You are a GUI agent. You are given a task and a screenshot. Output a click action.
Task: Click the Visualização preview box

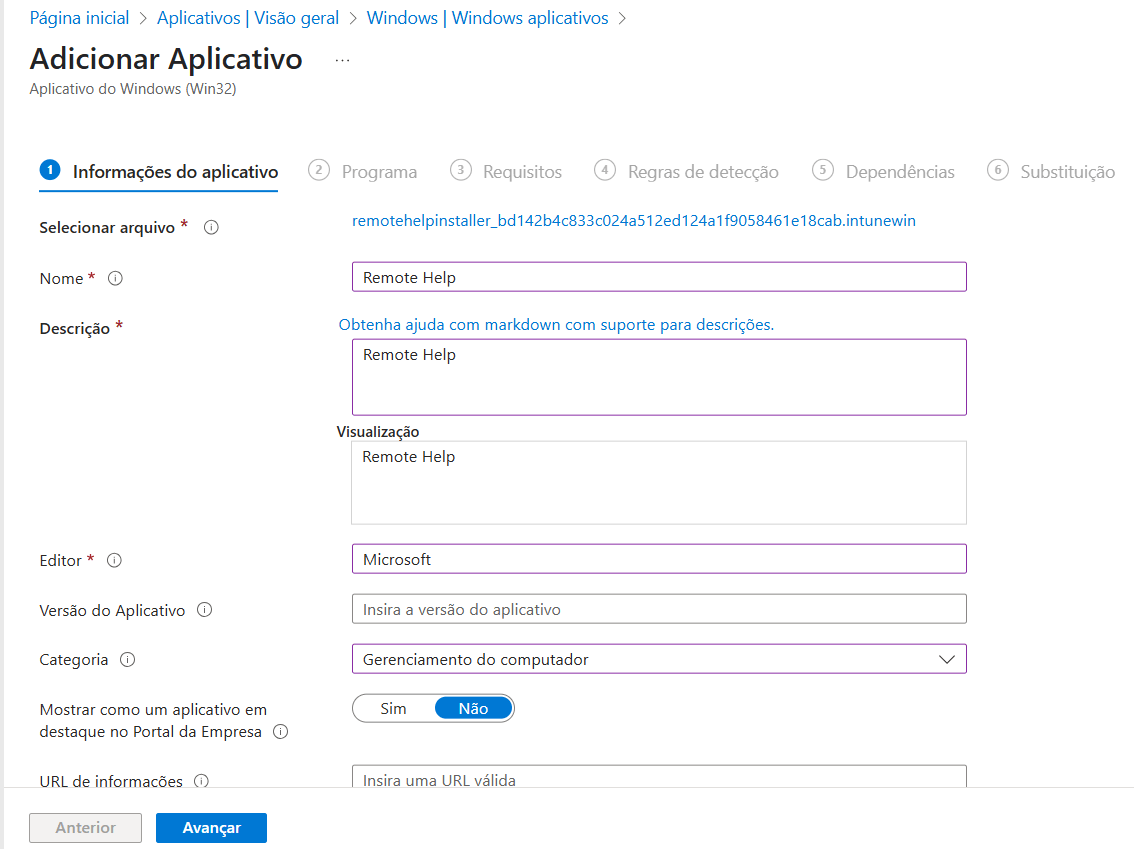tap(659, 483)
